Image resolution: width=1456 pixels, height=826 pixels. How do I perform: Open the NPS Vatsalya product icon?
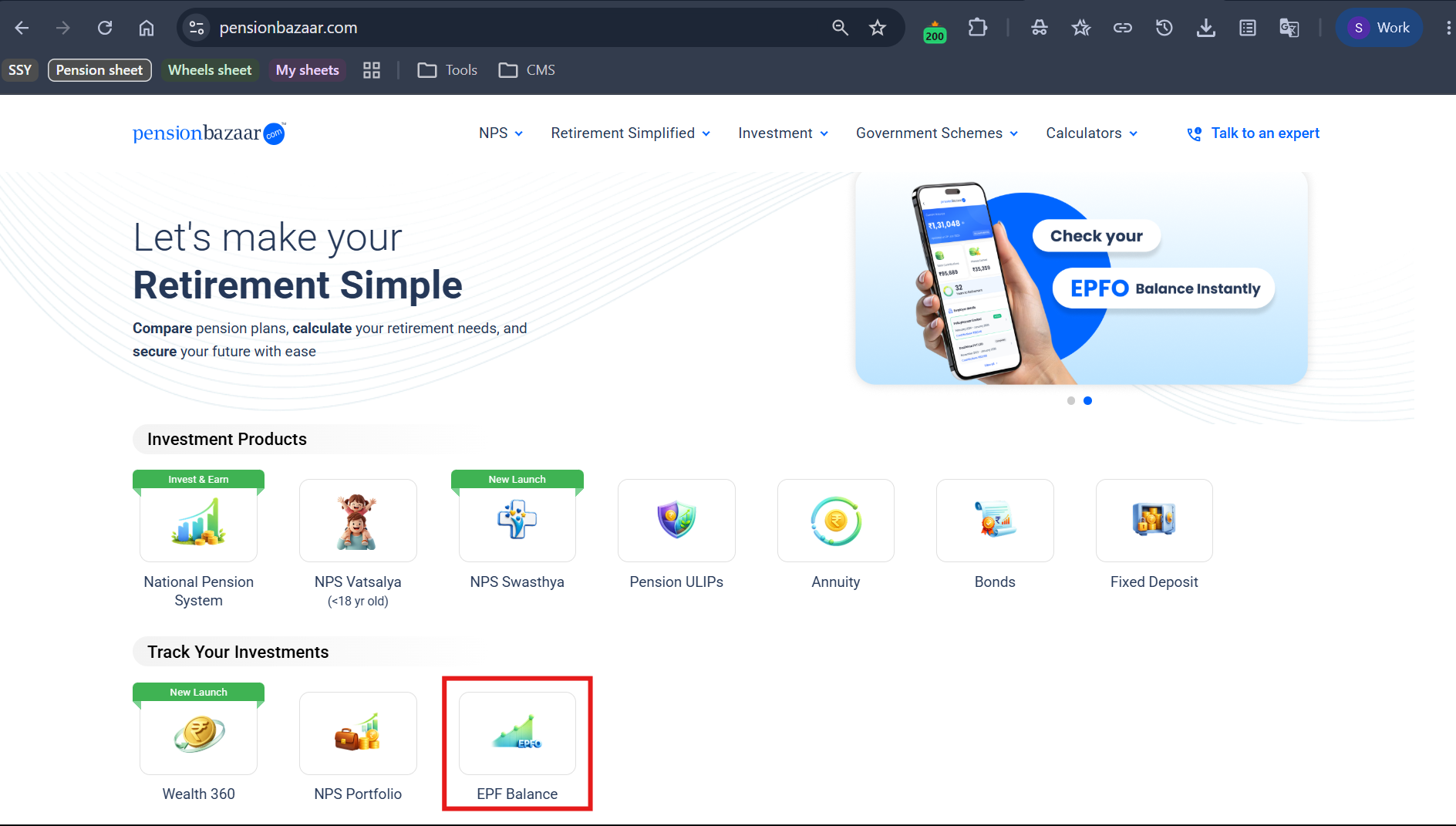click(358, 521)
